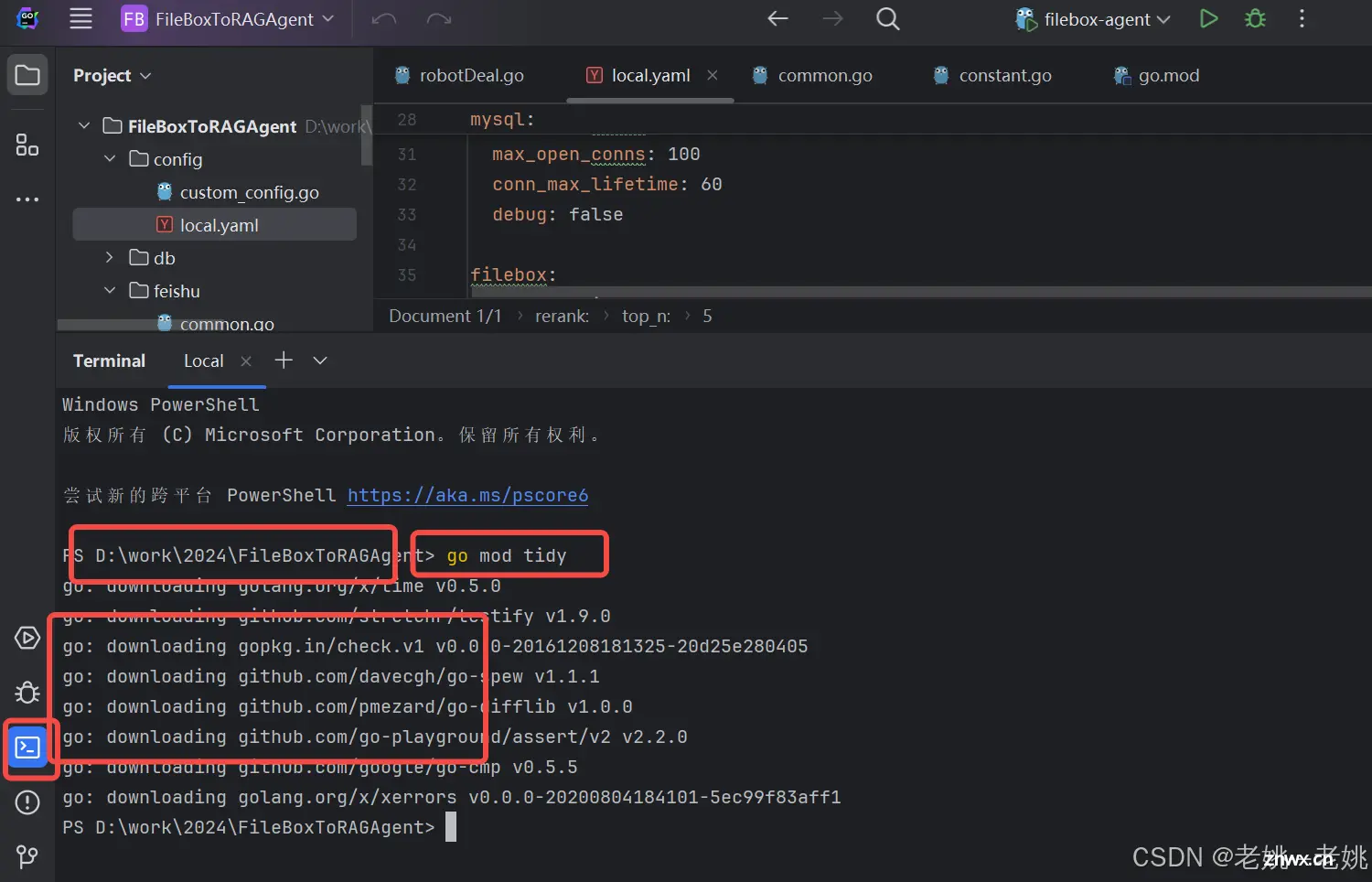Image resolution: width=1372 pixels, height=882 pixels.
Task: Open the Services tool window icon
Action: [x=27, y=638]
